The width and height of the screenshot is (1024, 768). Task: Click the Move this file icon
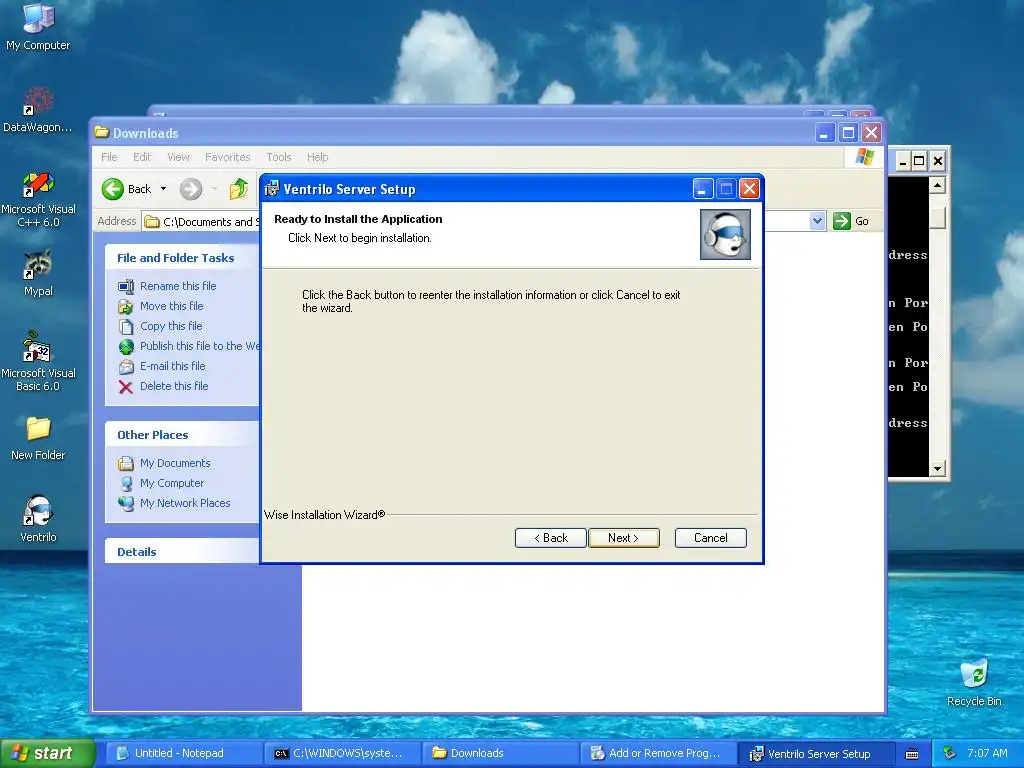coord(126,306)
